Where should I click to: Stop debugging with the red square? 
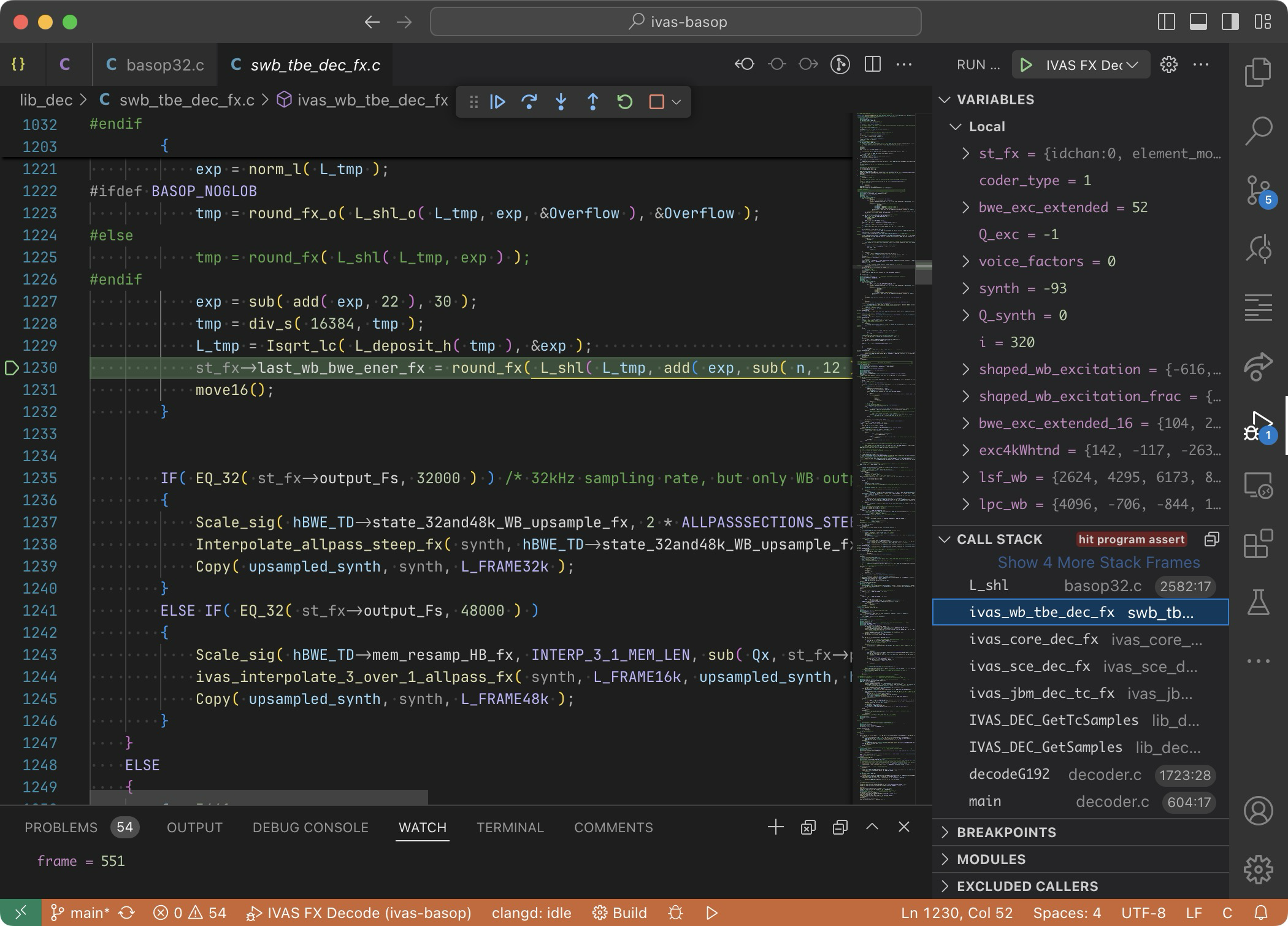click(656, 102)
